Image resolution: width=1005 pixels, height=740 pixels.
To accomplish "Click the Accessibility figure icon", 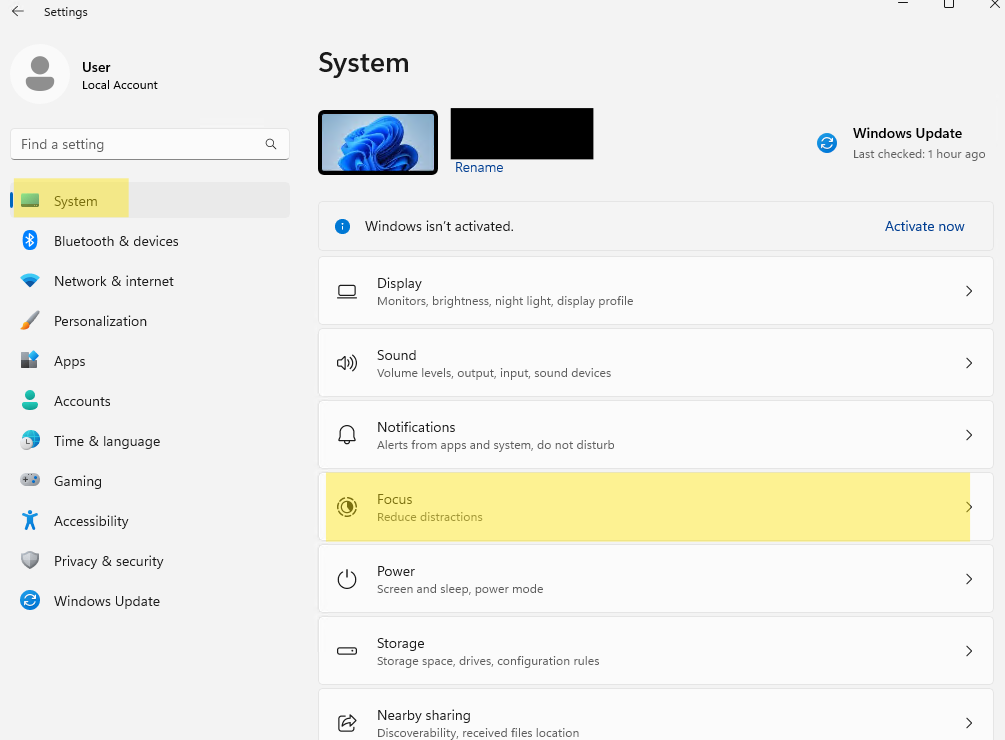I will click(x=30, y=521).
